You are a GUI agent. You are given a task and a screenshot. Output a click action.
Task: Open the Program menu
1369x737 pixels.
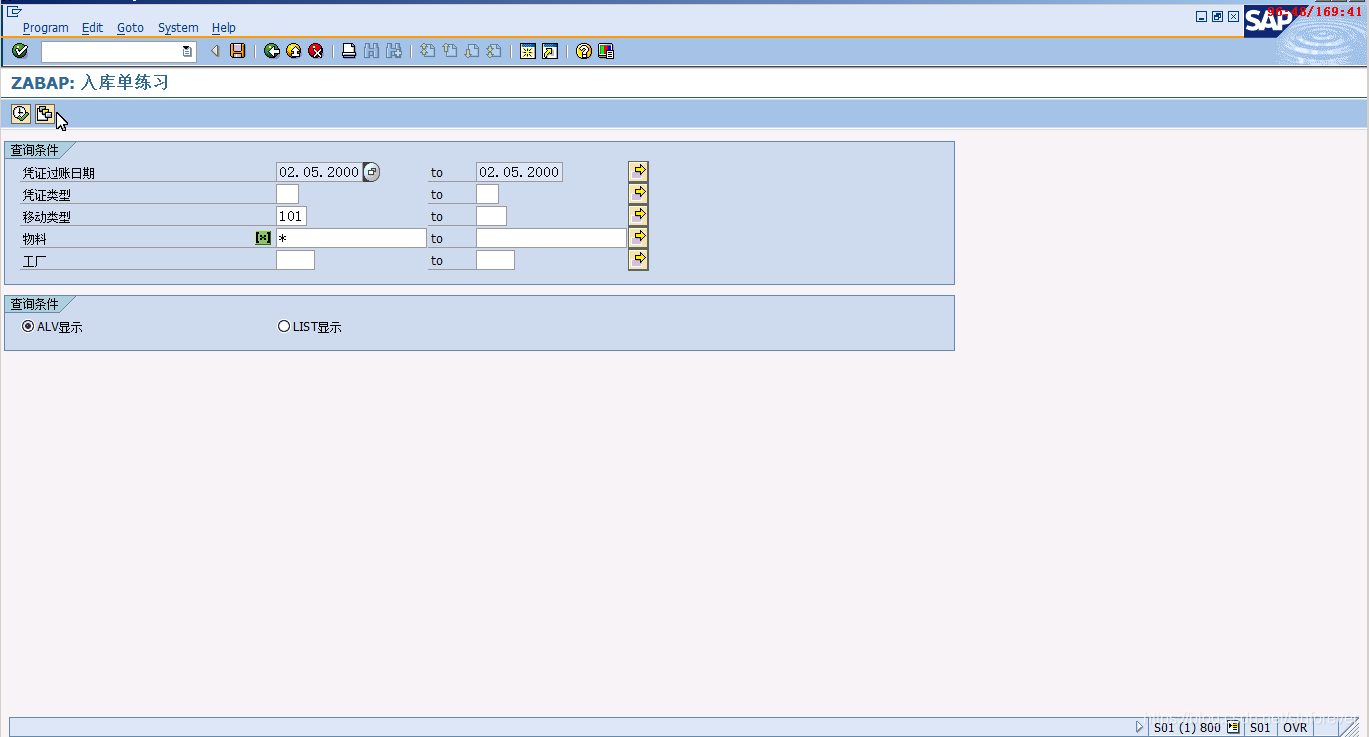click(x=46, y=28)
